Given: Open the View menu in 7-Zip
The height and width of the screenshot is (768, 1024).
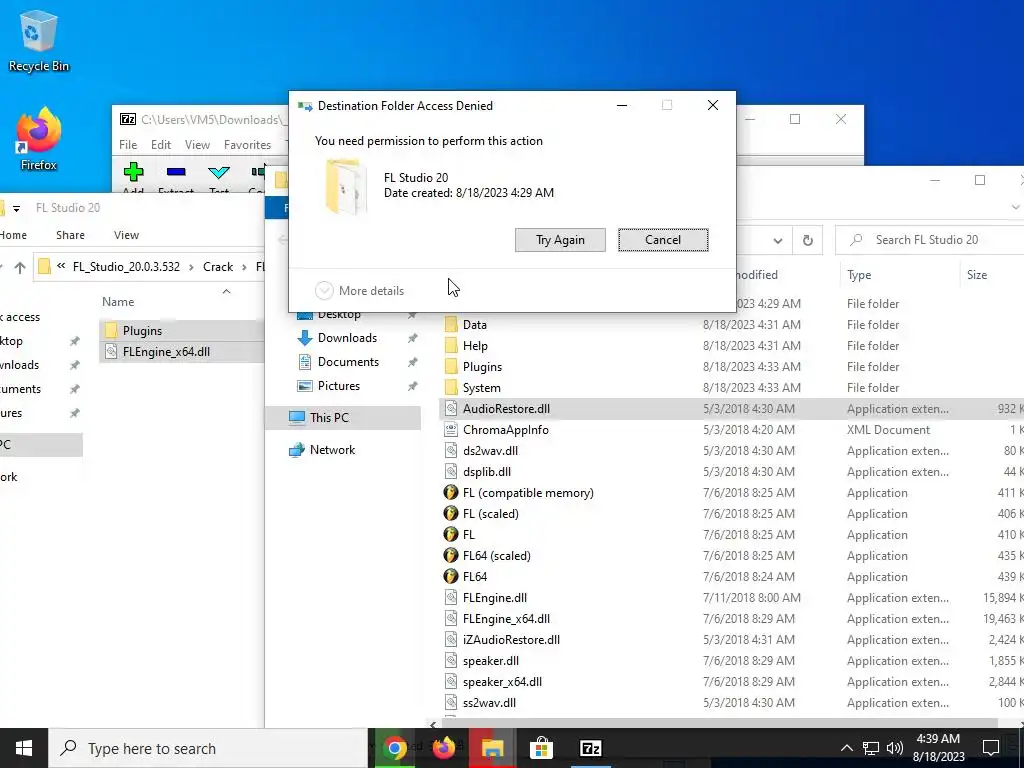Looking at the screenshot, I should pyautogui.click(x=197, y=145).
